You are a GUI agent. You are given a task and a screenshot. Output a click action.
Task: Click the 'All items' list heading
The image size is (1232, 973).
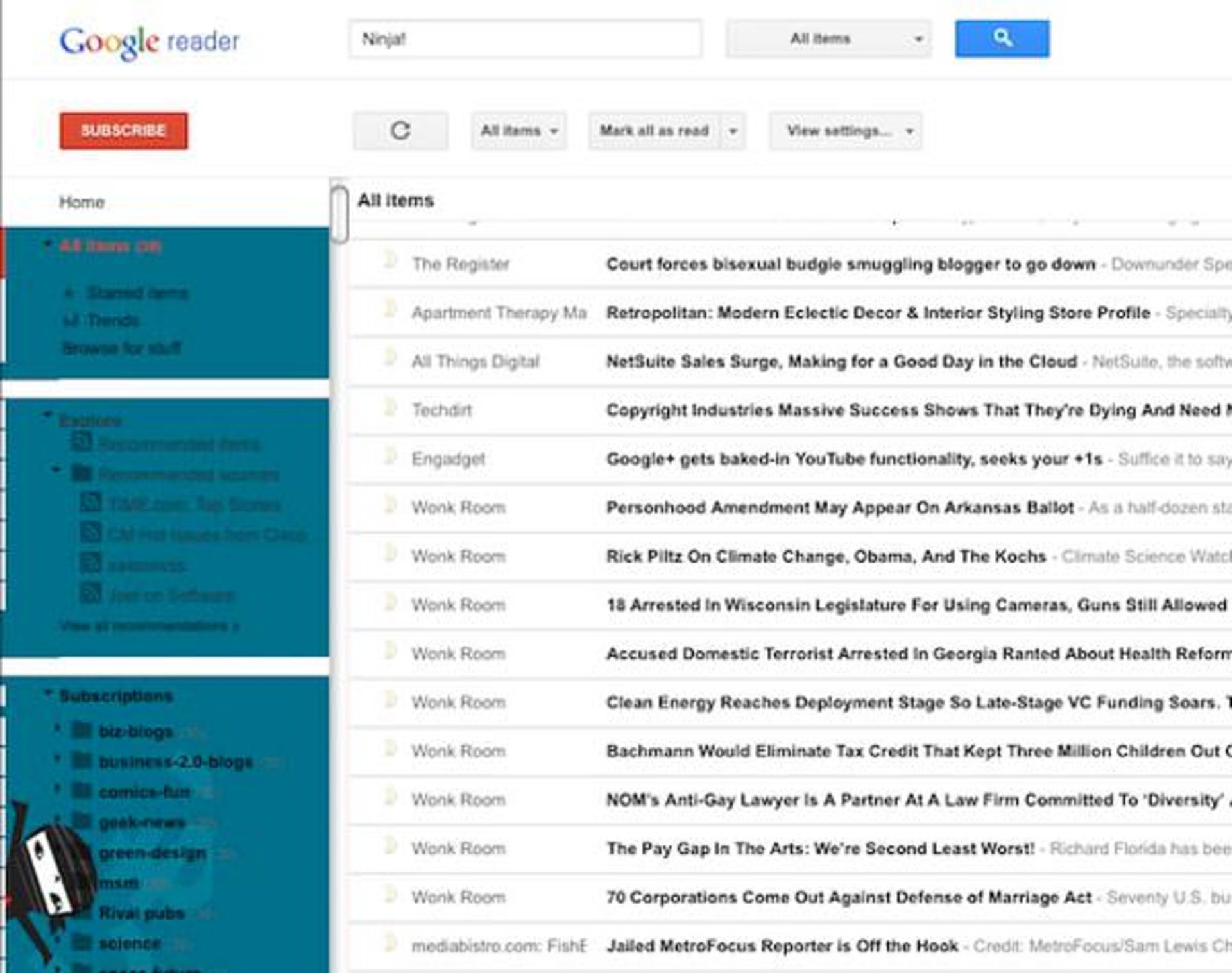(396, 200)
